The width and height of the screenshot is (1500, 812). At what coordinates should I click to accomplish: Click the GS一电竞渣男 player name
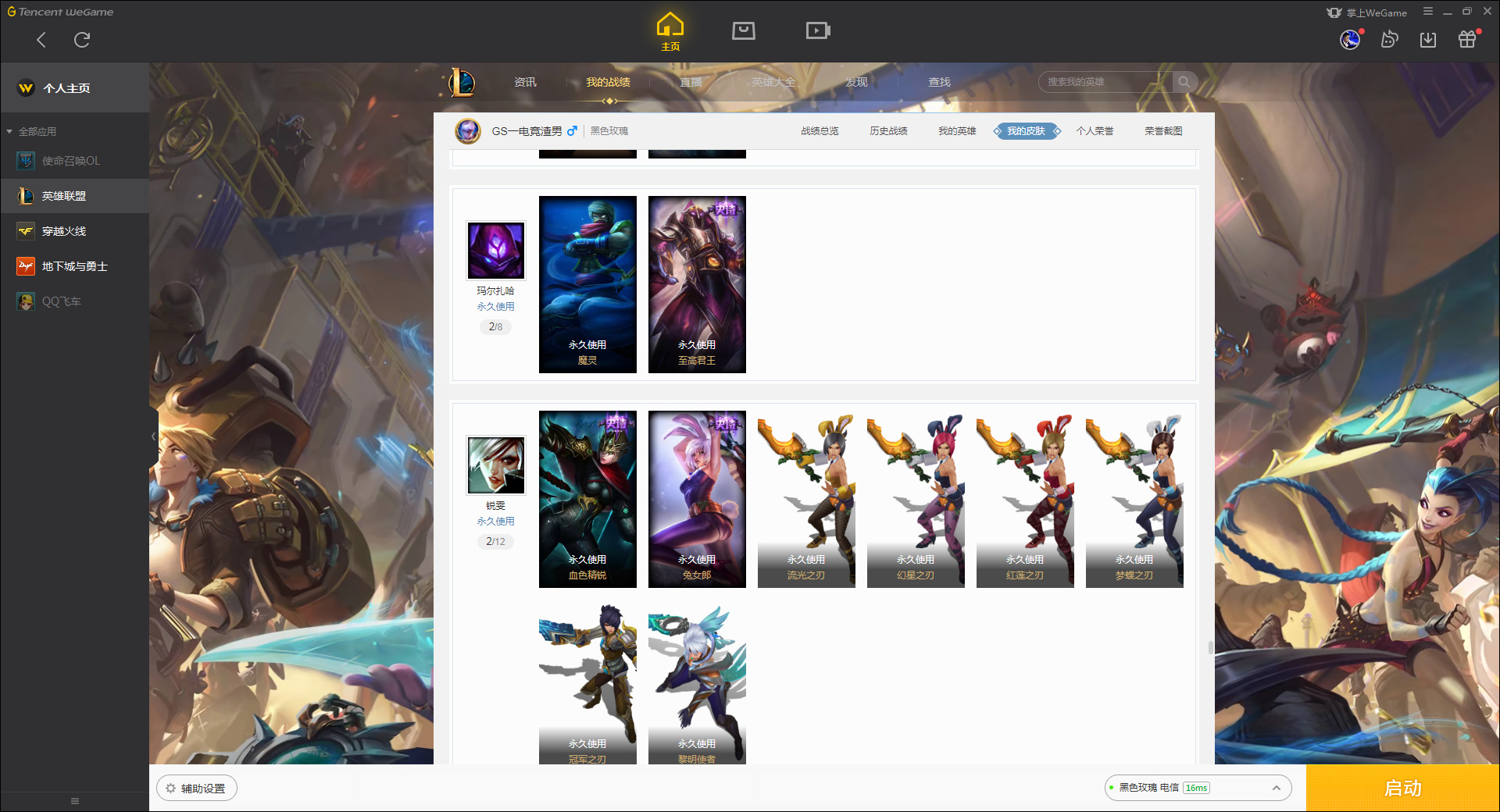527,131
